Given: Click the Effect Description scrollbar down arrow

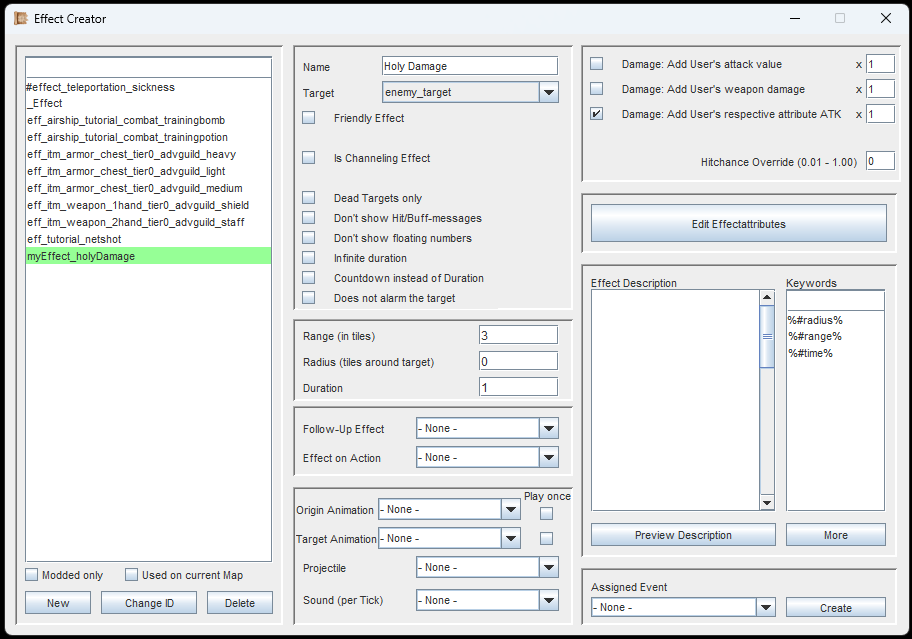Looking at the screenshot, I should (x=767, y=503).
